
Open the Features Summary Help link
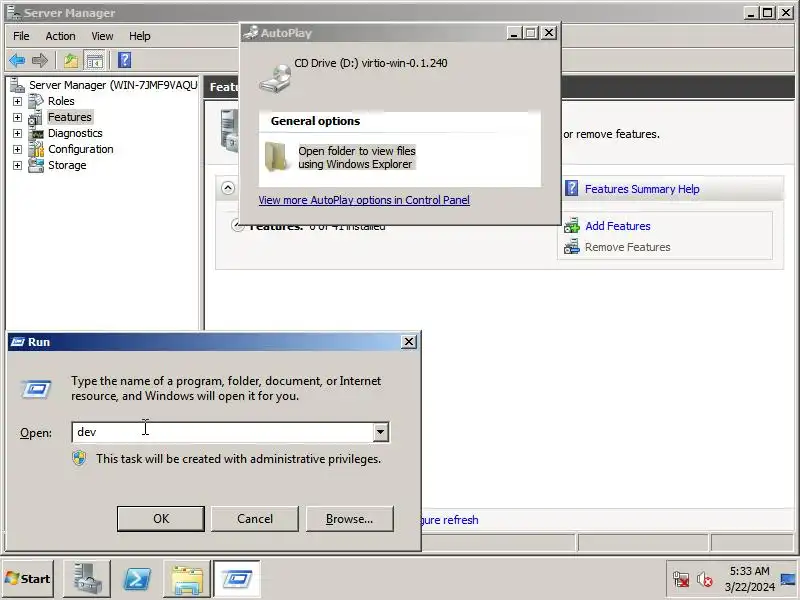642,189
